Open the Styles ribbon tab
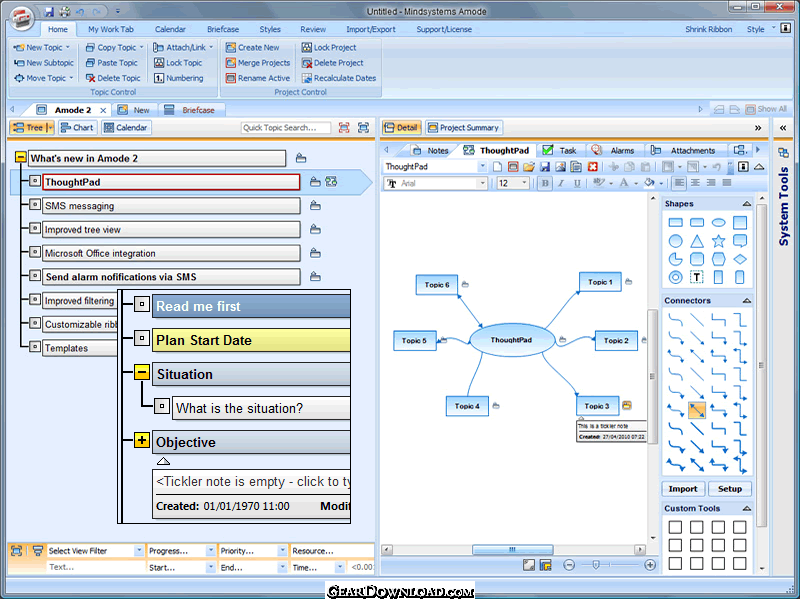The height and width of the screenshot is (600, 800). click(270, 29)
